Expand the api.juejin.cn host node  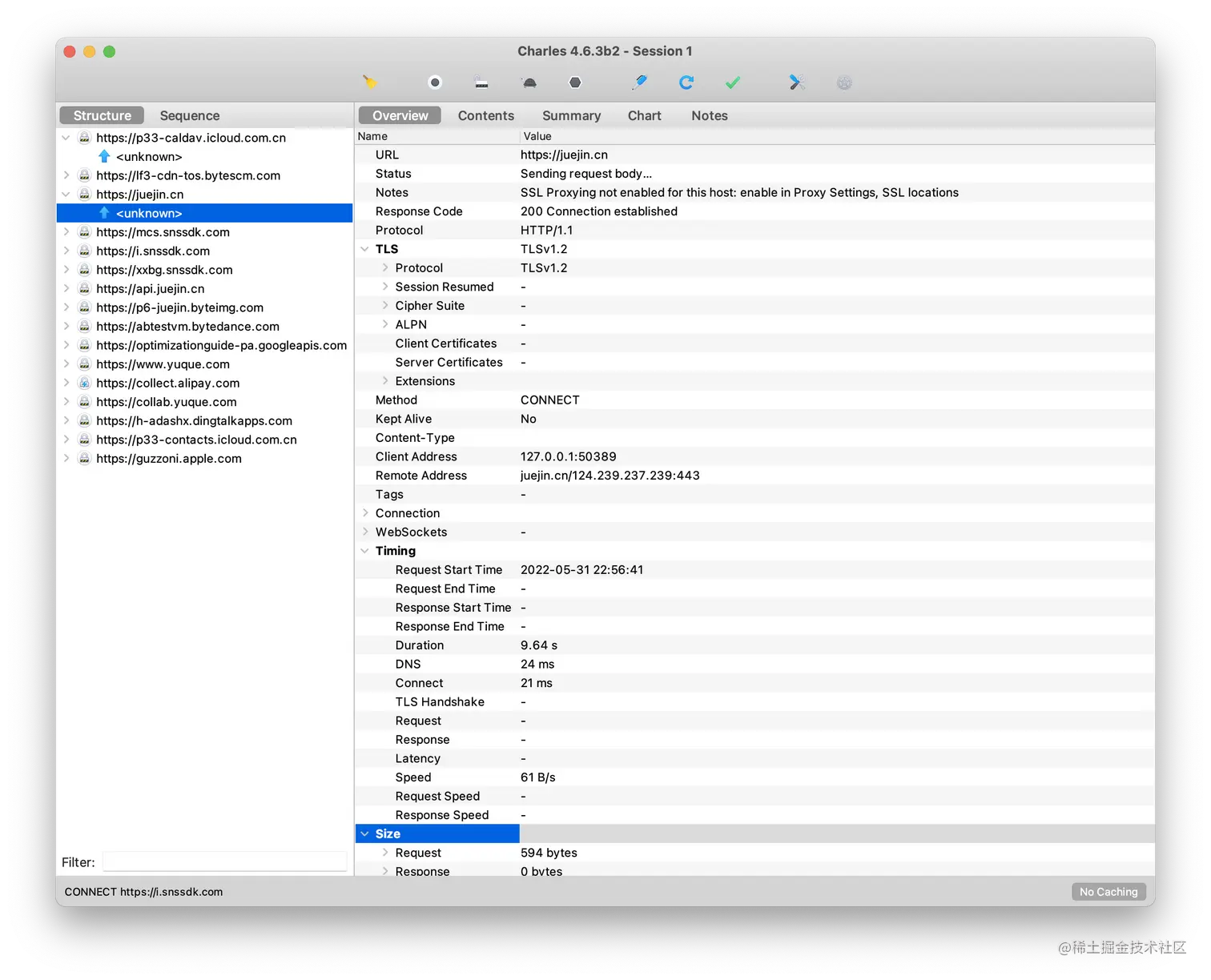(66, 289)
